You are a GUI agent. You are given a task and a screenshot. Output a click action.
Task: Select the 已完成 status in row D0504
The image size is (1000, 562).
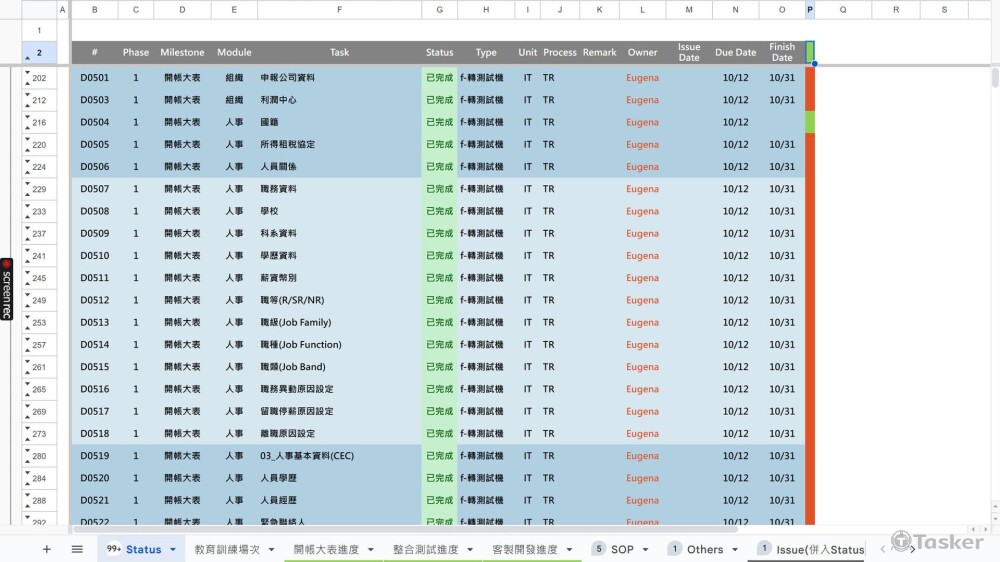pyautogui.click(x=439, y=122)
